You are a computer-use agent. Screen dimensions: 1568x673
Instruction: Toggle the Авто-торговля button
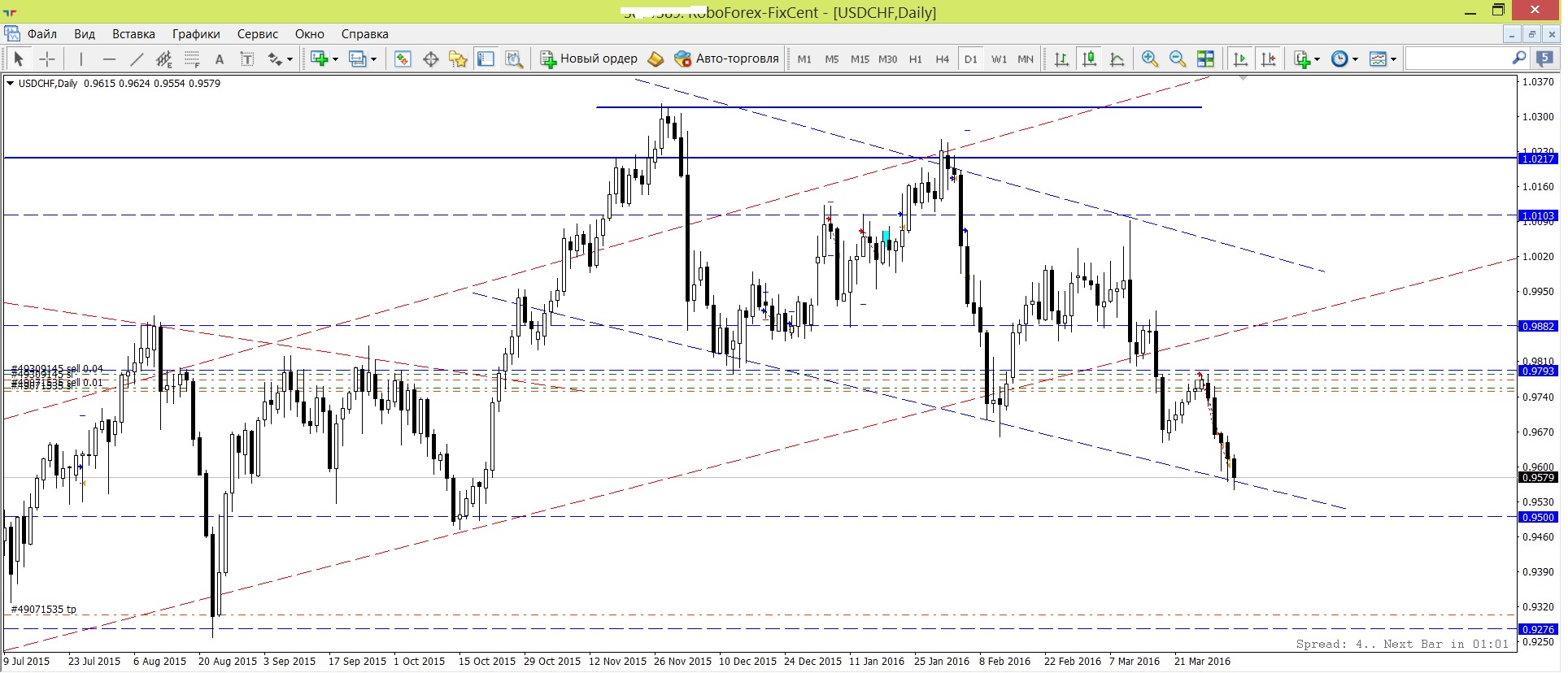(726, 59)
